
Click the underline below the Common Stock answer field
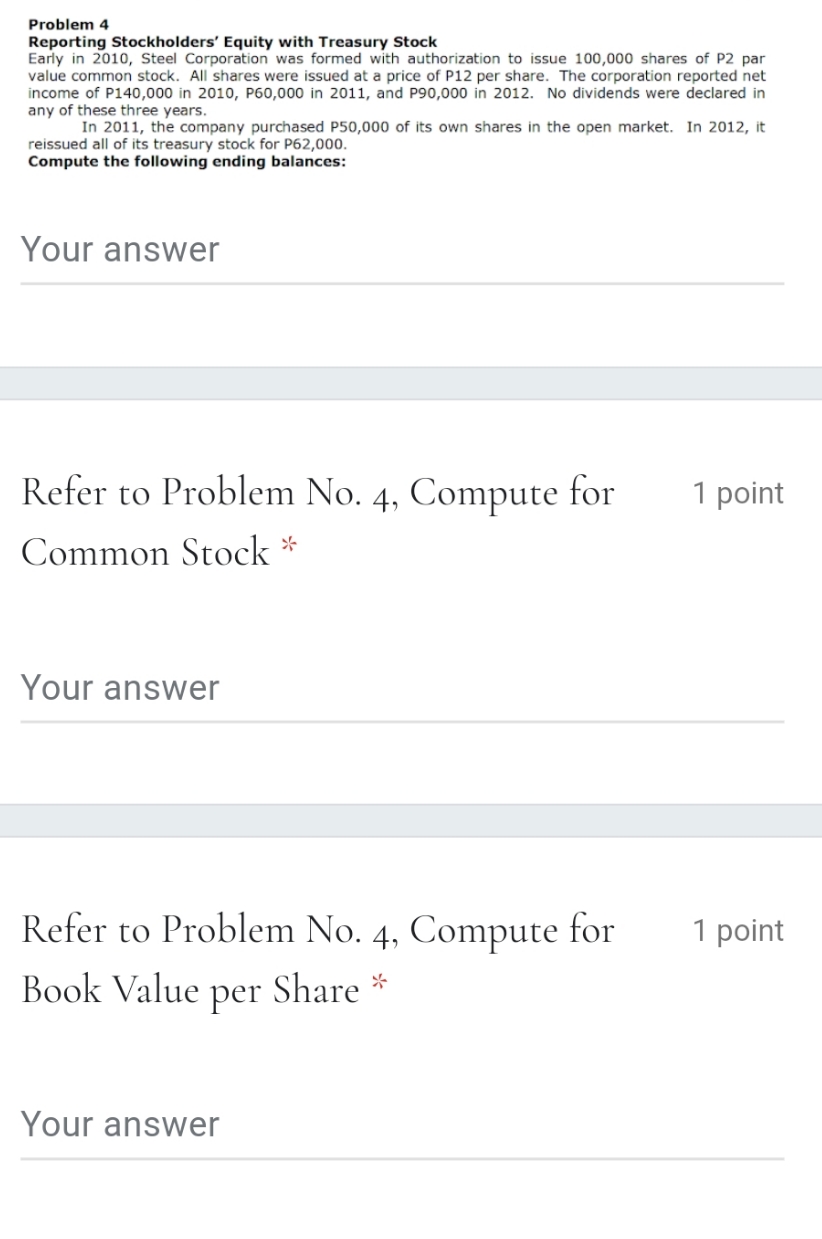coord(400,722)
